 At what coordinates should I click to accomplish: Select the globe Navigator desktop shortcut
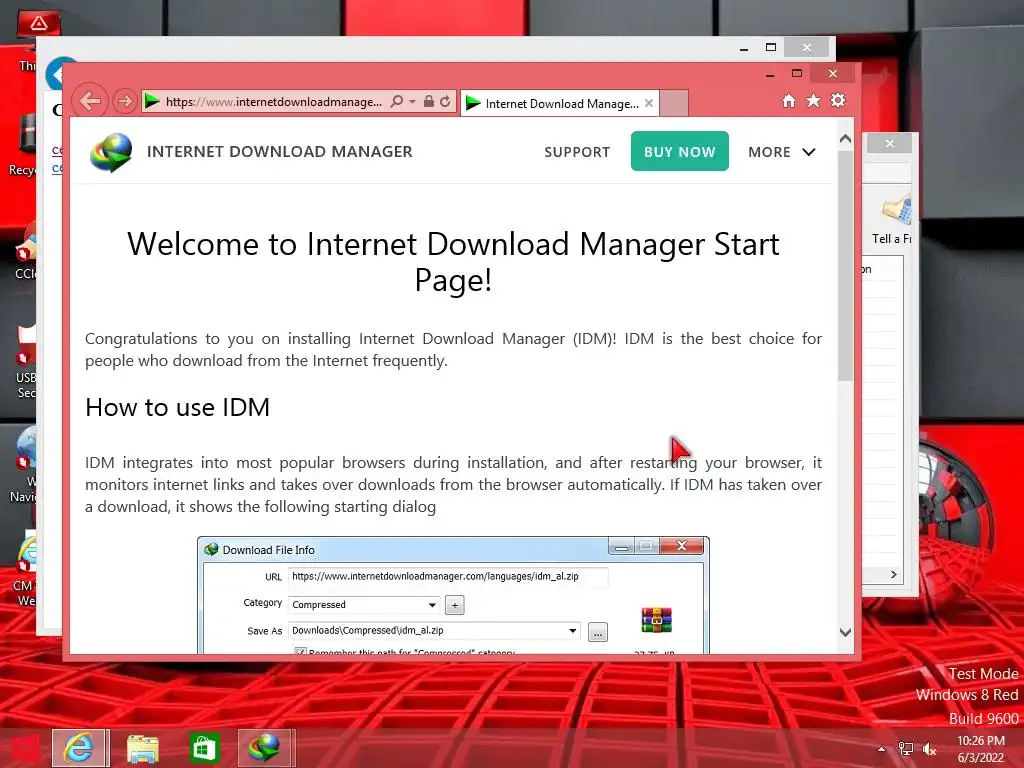tap(25, 465)
